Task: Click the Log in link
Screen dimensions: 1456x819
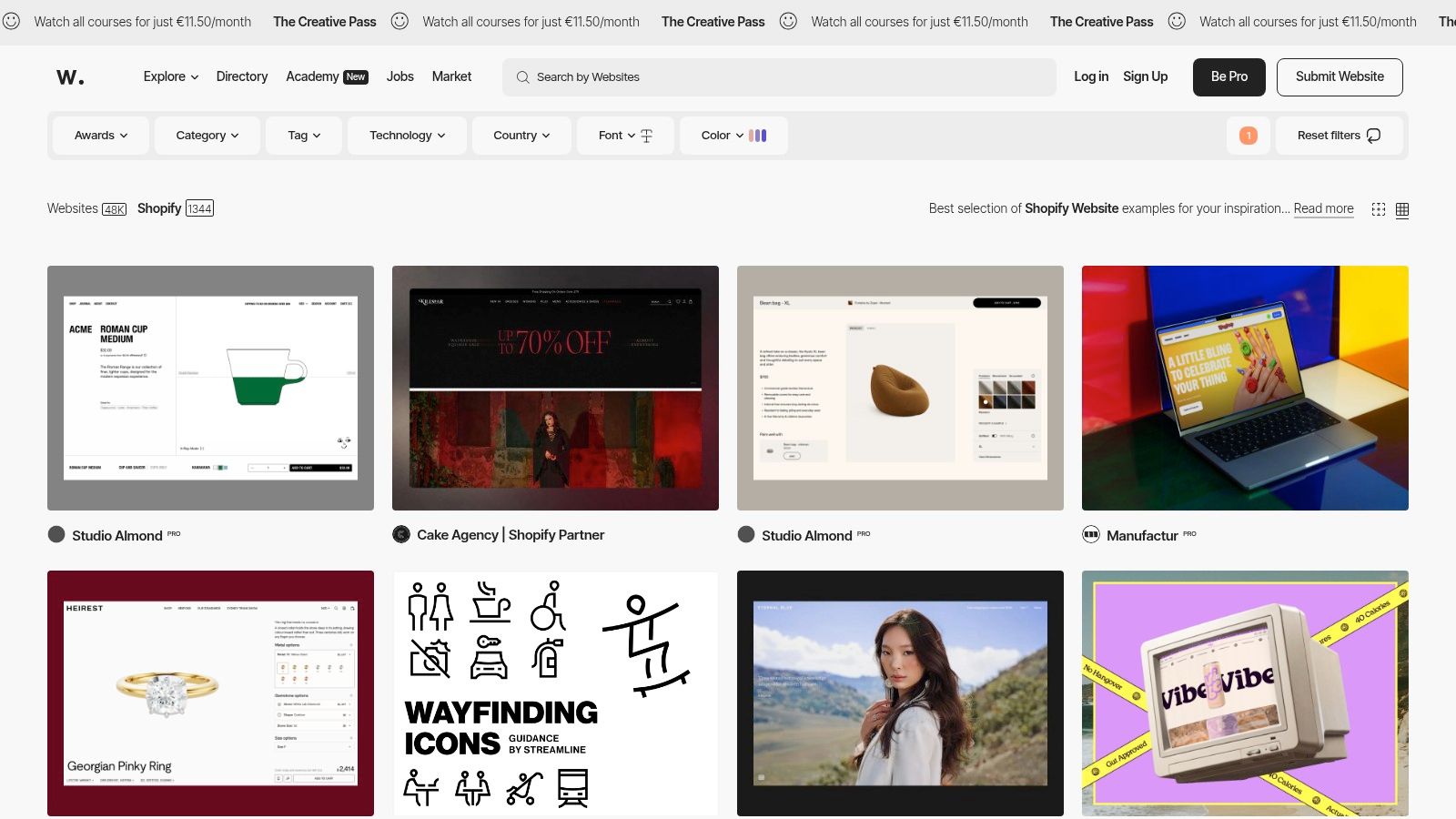Action: tap(1091, 76)
